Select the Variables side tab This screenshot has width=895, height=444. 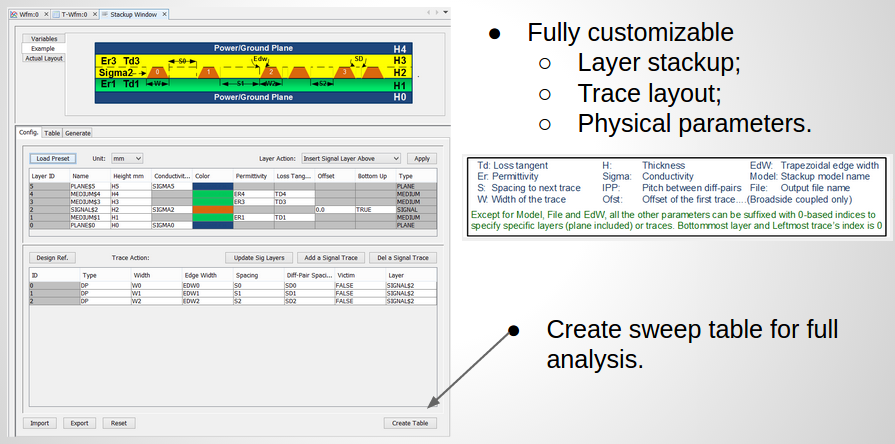44,38
